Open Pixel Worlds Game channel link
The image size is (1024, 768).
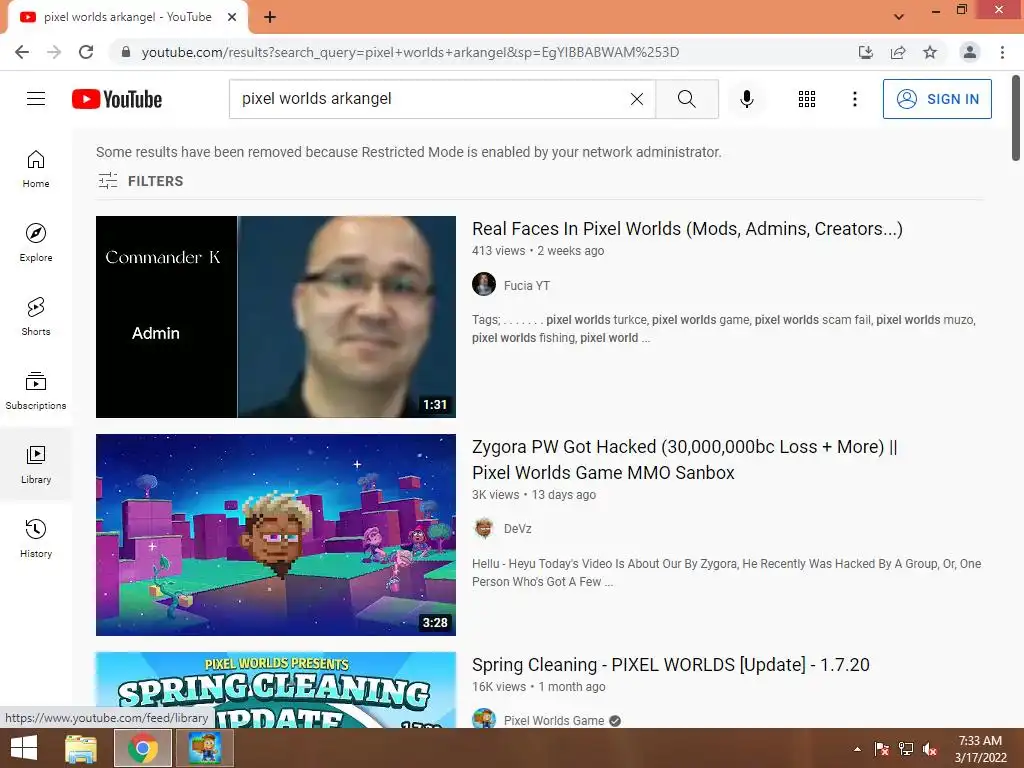[554, 720]
